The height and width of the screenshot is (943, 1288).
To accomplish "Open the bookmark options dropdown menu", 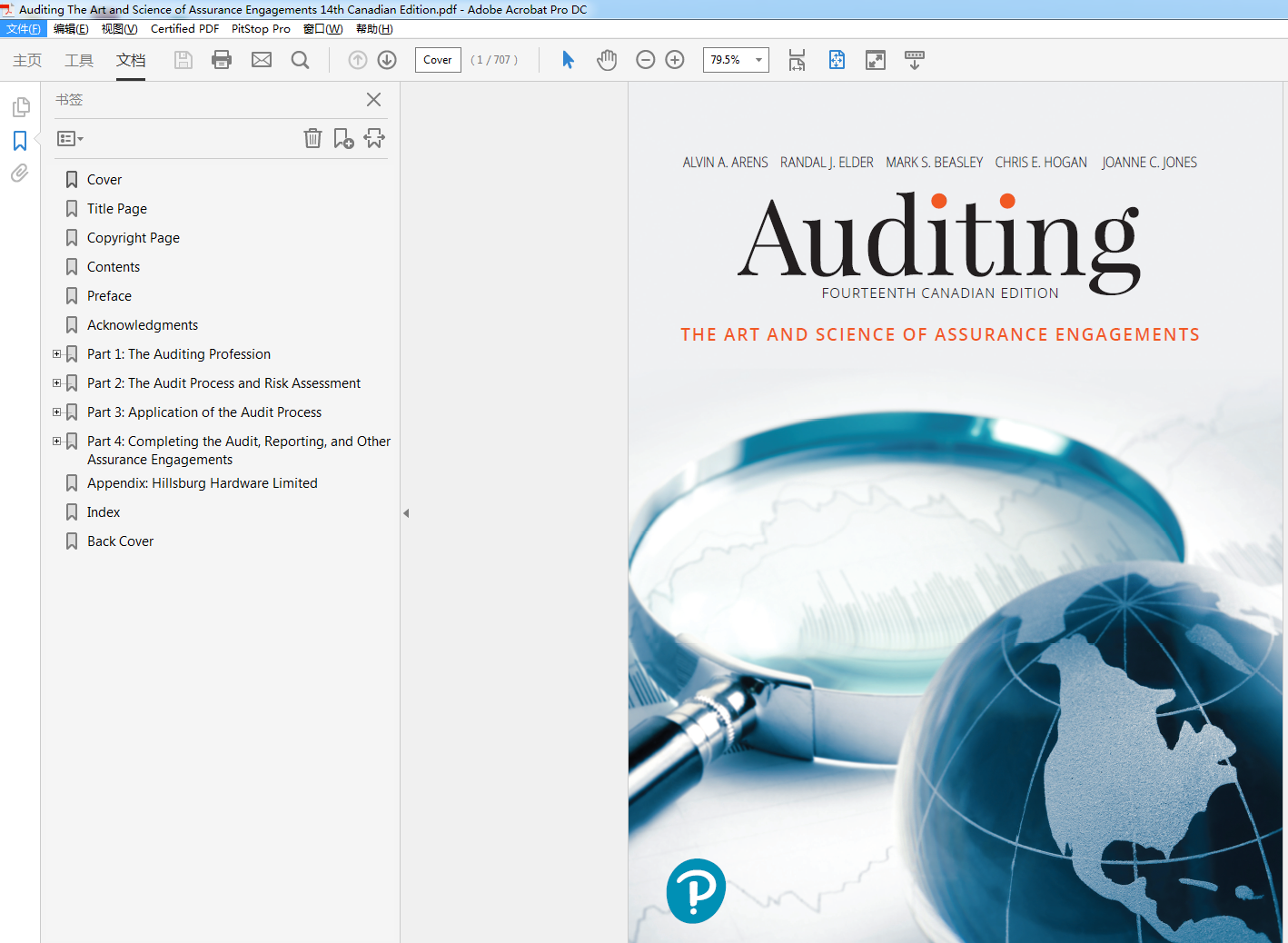I will 70,139.
